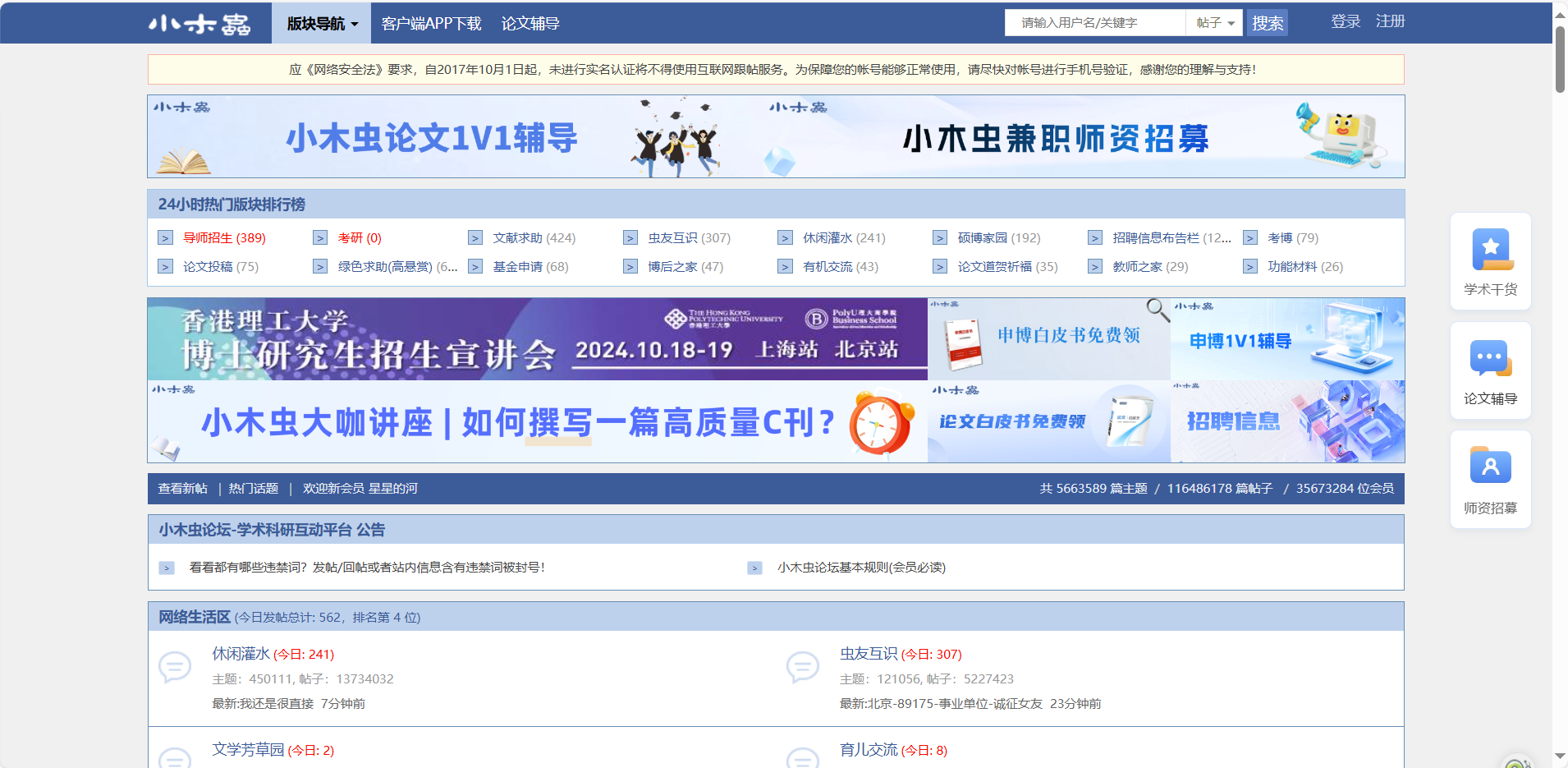Image resolution: width=1568 pixels, height=768 pixels.
Task: Click arrow icon beside 功能材料
Action: click(x=1250, y=267)
